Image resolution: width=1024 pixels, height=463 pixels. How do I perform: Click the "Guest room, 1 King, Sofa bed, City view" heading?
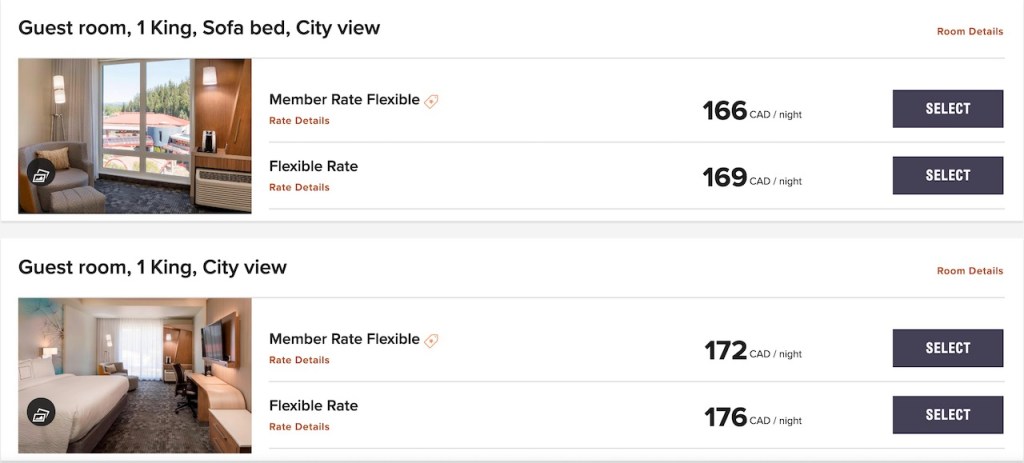(x=199, y=28)
